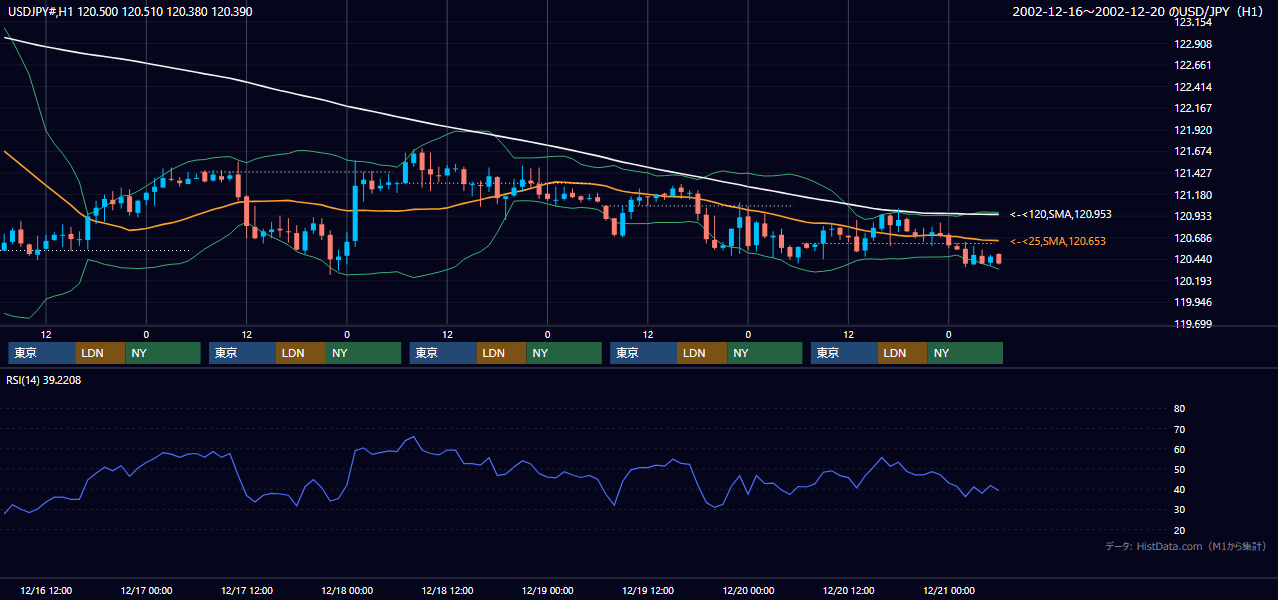Click price axis value 119.946
1278x600 pixels.
click(1193, 302)
